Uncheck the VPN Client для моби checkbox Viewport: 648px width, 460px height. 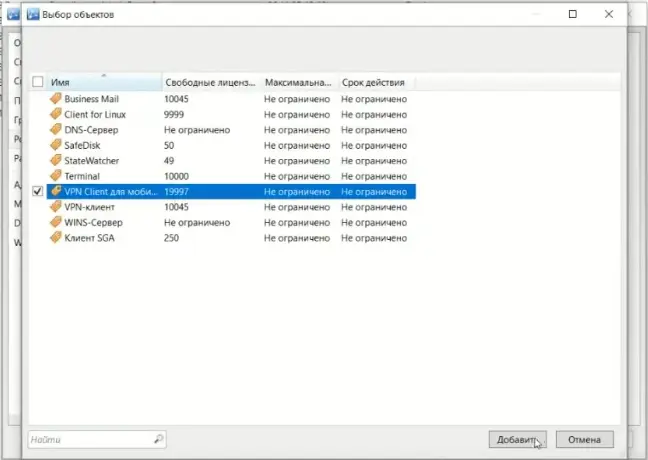[x=38, y=192]
